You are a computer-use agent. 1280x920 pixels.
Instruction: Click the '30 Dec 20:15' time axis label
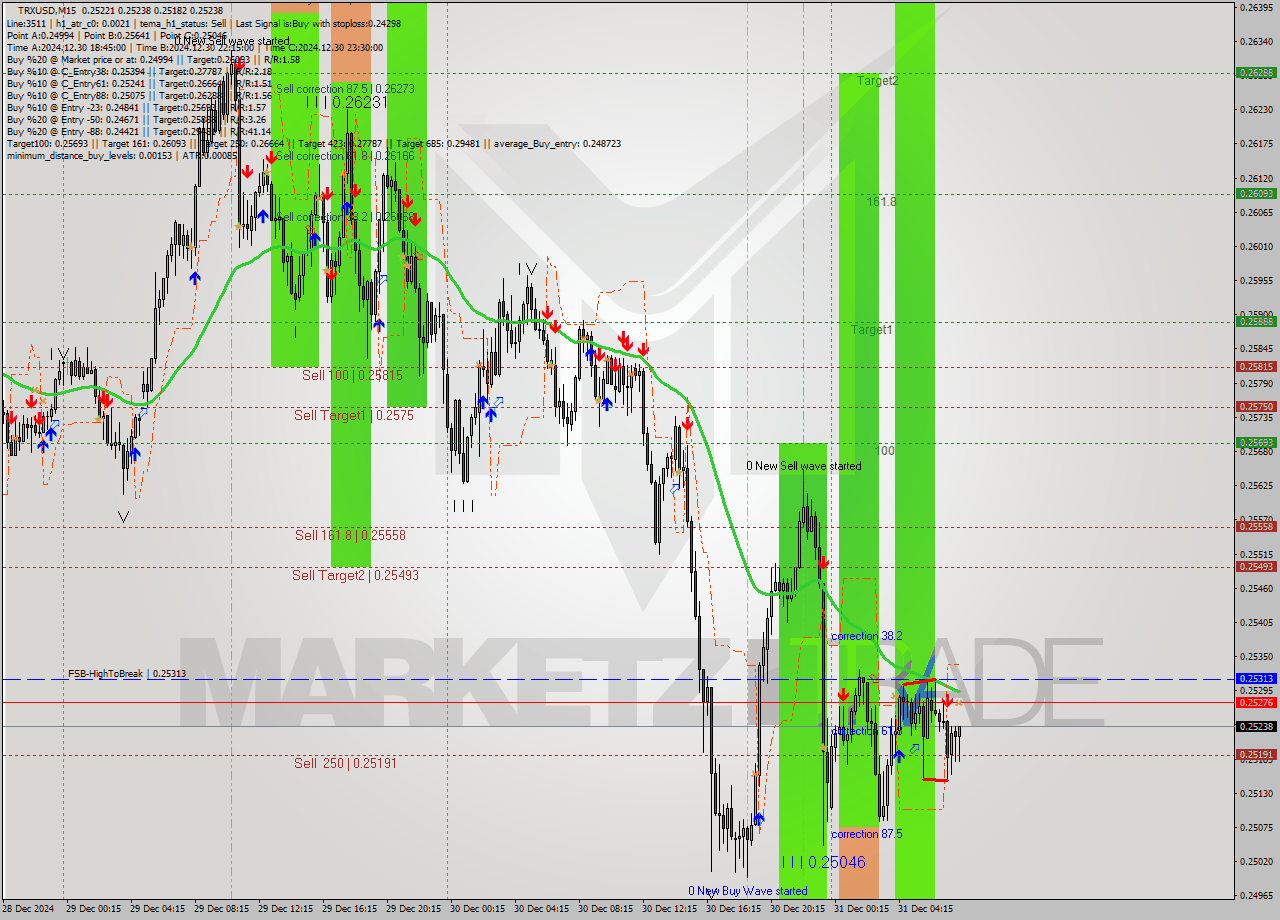797,909
